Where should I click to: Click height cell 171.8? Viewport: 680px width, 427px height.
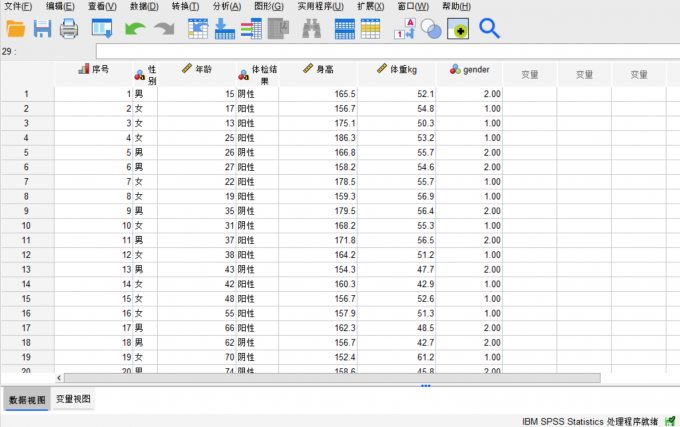pyautogui.click(x=318, y=240)
